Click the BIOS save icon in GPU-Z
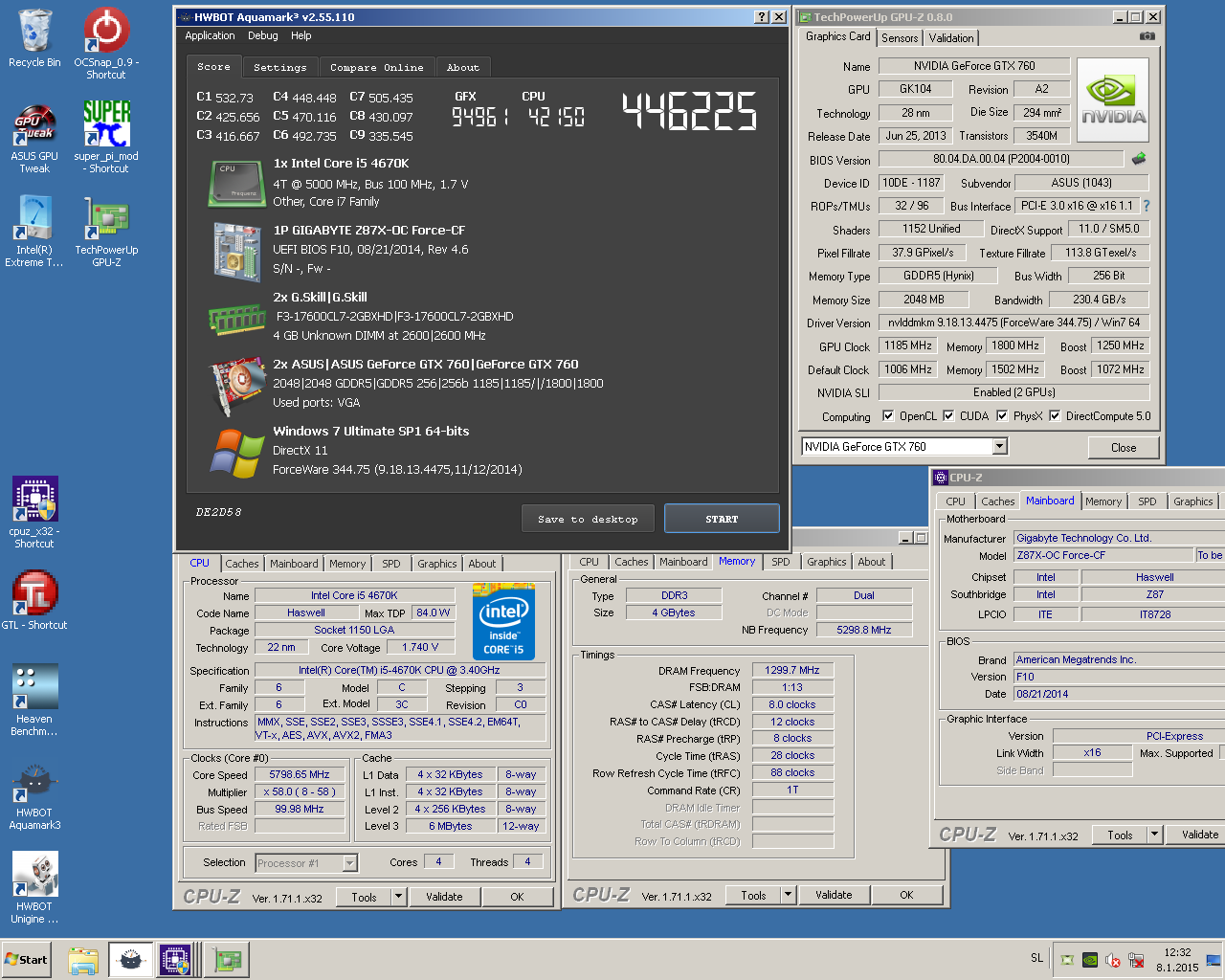The height and width of the screenshot is (980, 1225). pyautogui.click(x=1139, y=159)
